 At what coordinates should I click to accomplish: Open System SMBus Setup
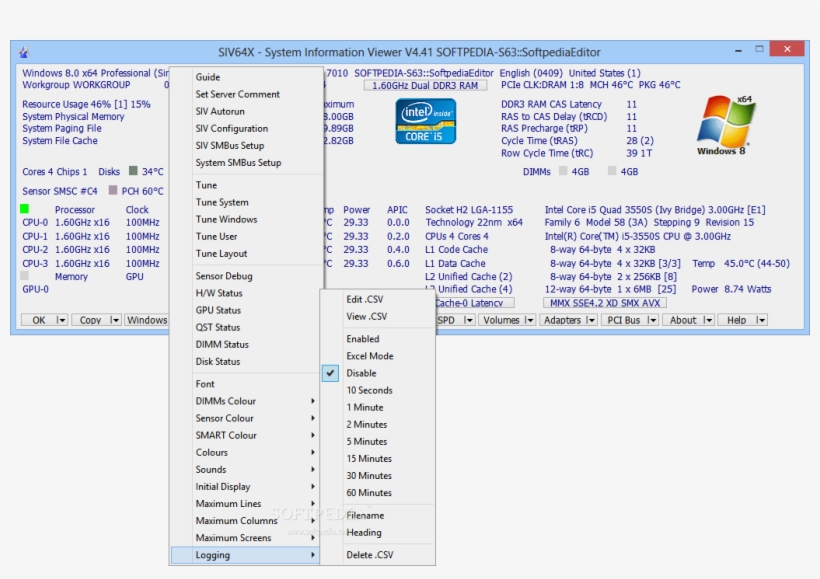pyautogui.click(x=245, y=163)
